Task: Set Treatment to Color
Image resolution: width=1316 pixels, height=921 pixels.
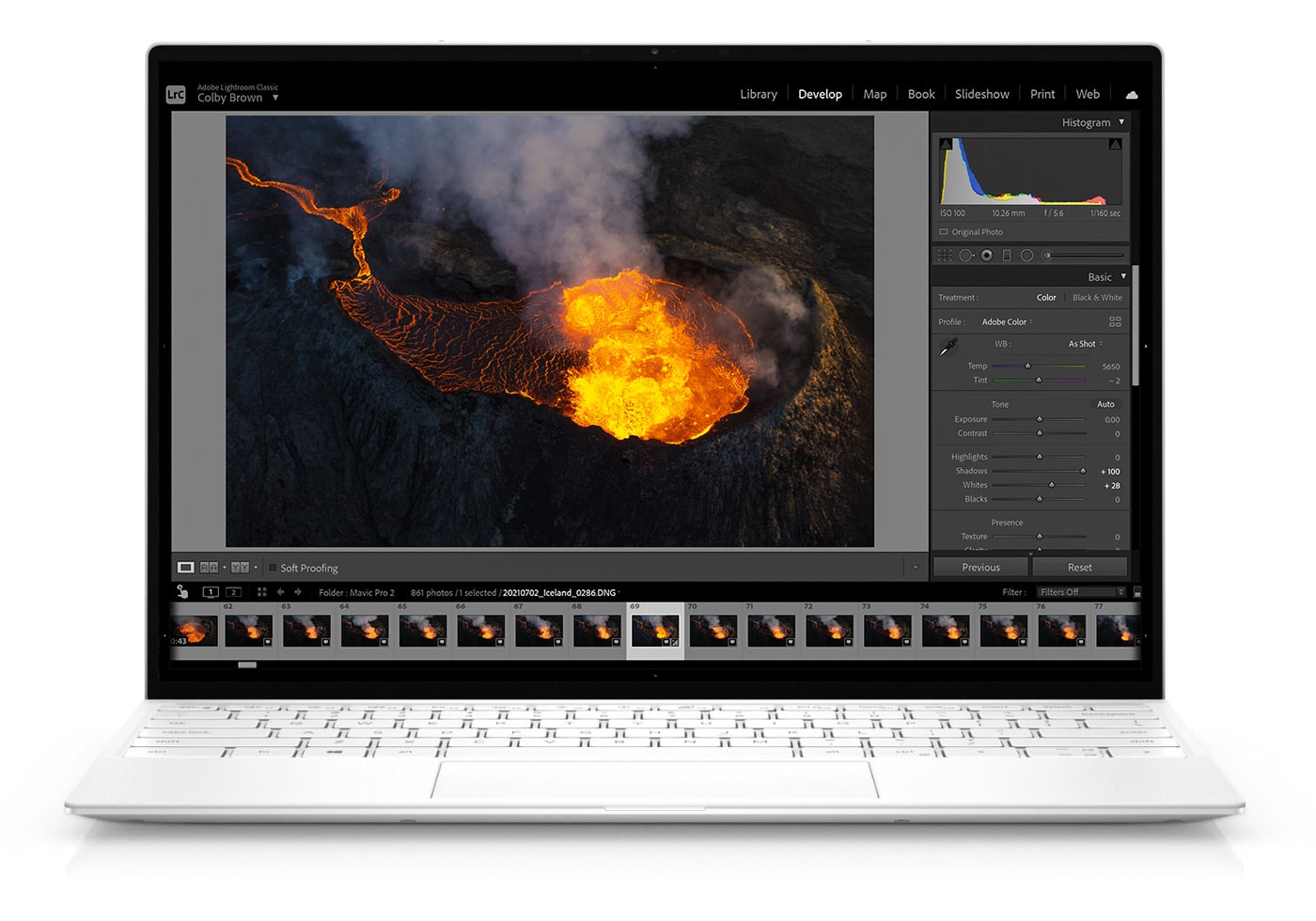Action: (1046, 297)
